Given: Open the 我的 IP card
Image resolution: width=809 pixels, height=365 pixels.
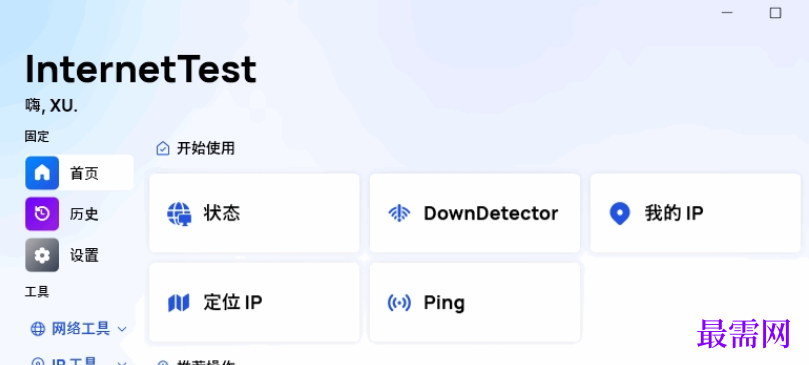Looking at the screenshot, I should pyautogui.click(x=695, y=213).
